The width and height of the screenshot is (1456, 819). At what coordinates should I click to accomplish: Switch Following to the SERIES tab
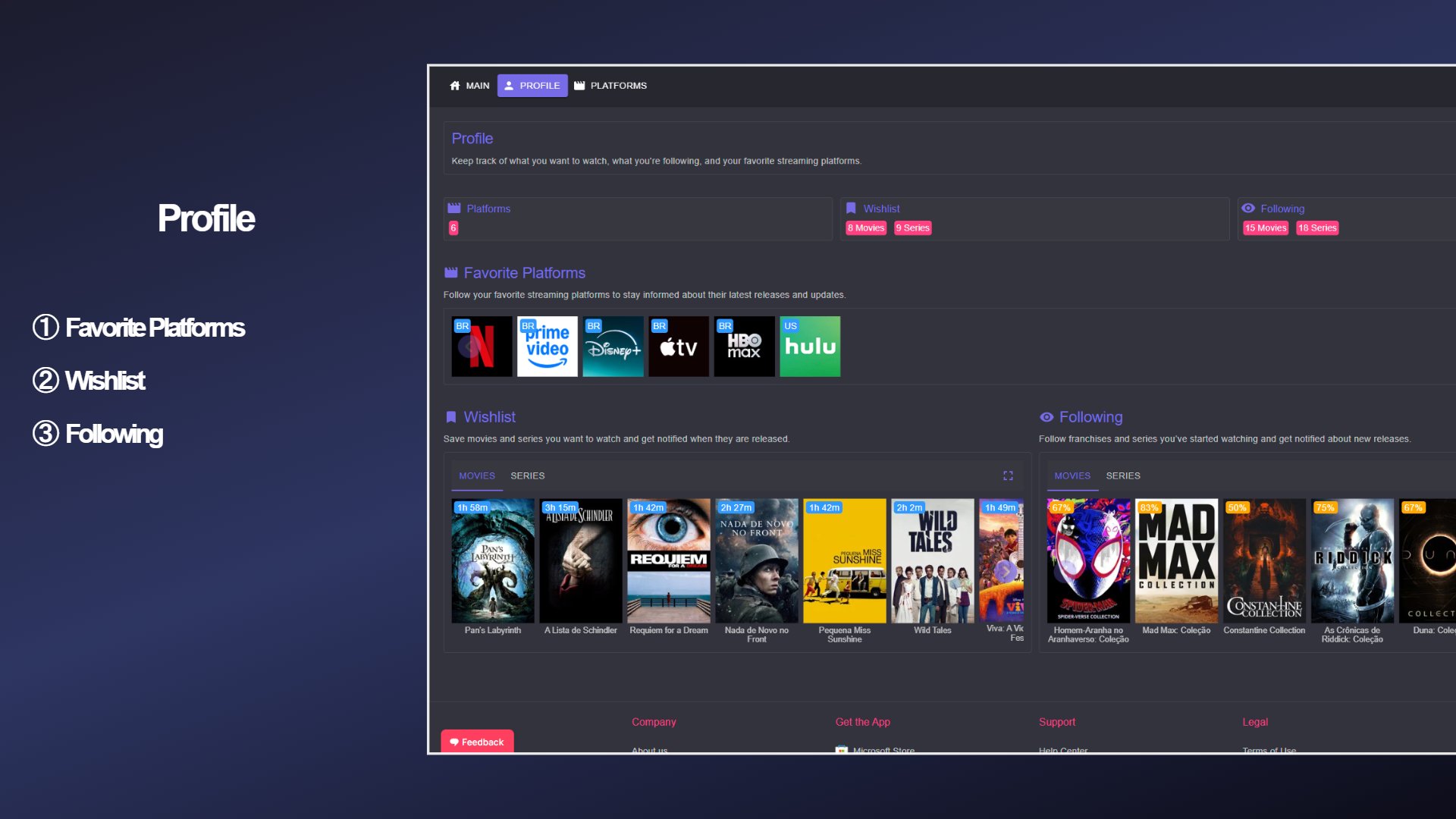point(1123,475)
